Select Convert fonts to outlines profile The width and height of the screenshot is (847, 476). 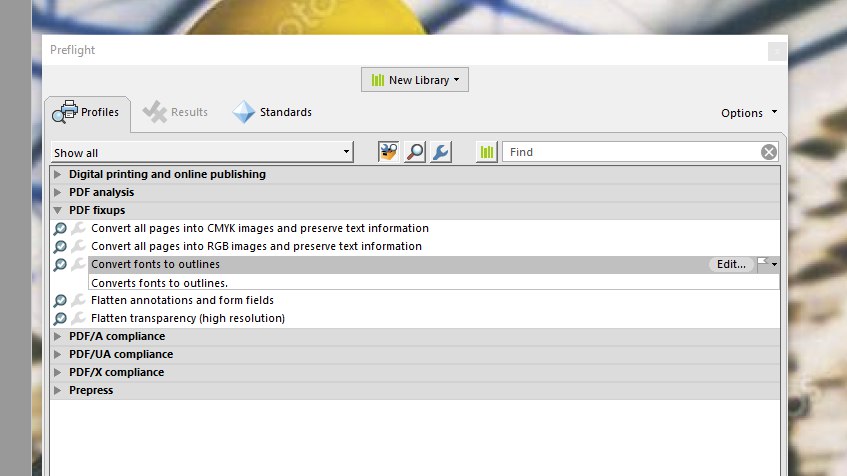[155, 264]
